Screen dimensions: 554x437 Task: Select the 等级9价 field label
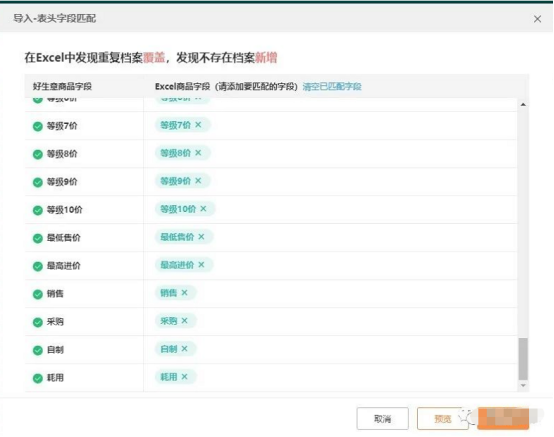tap(62, 182)
